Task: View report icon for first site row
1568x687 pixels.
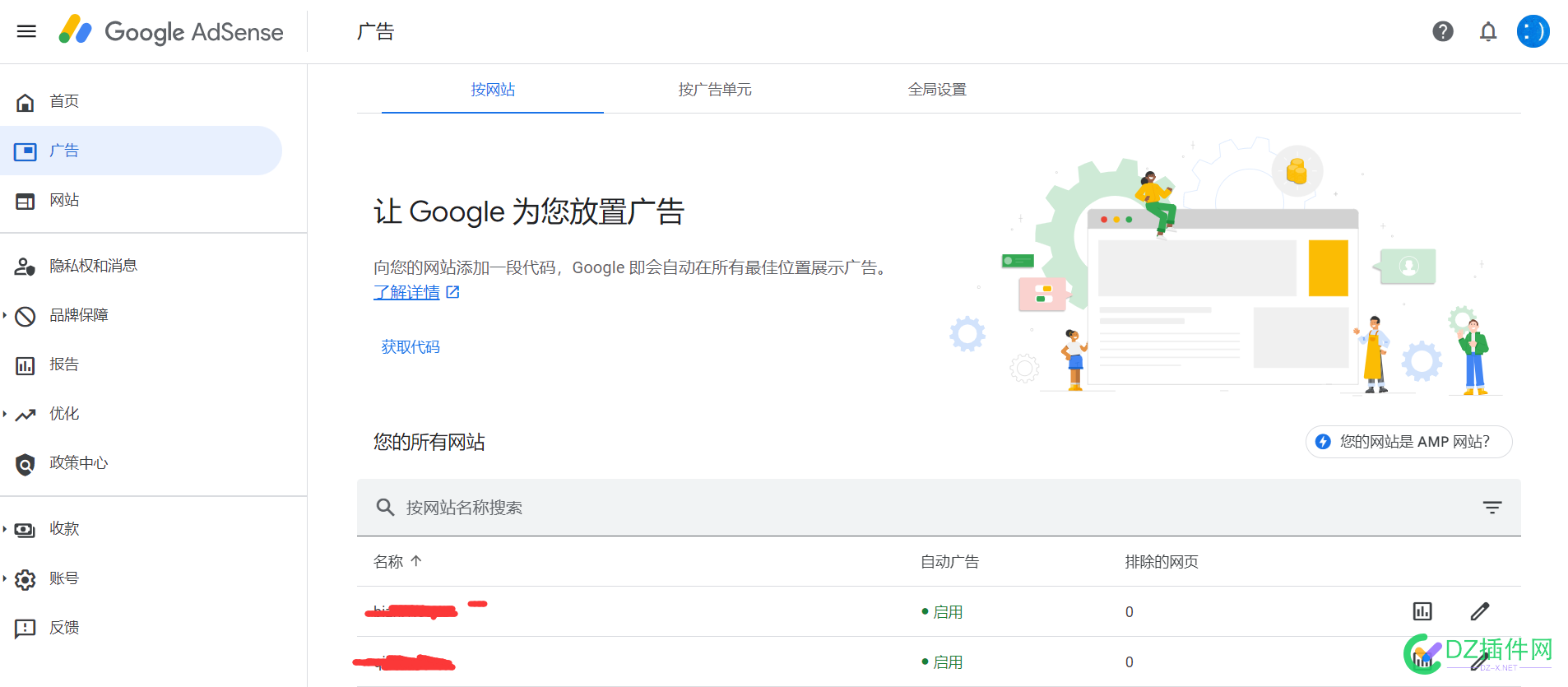Action: click(x=1422, y=611)
